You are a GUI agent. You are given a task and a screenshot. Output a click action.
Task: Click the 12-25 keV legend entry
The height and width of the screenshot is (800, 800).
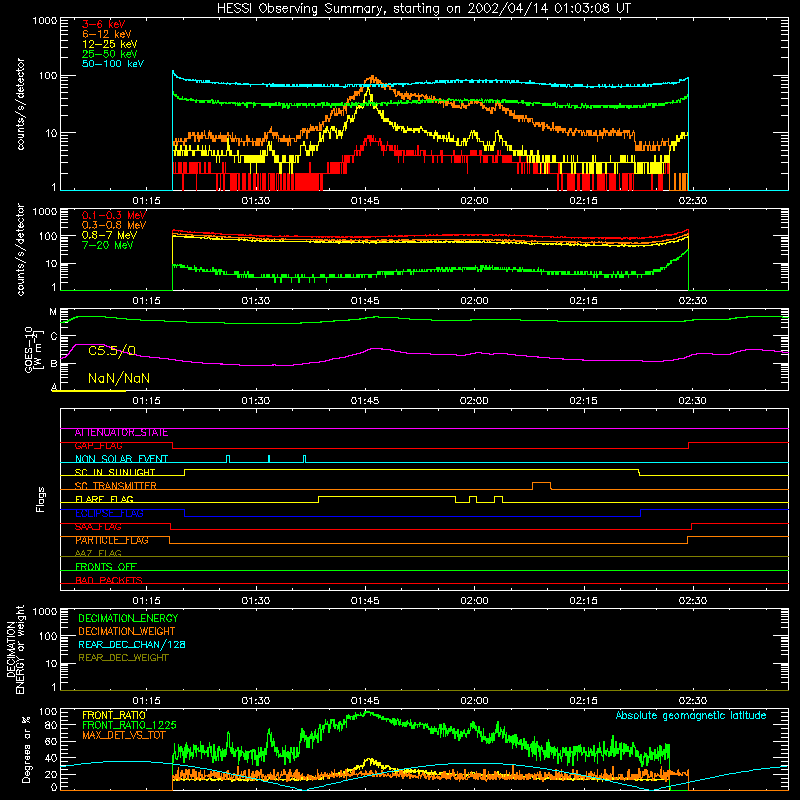click(110, 44)
